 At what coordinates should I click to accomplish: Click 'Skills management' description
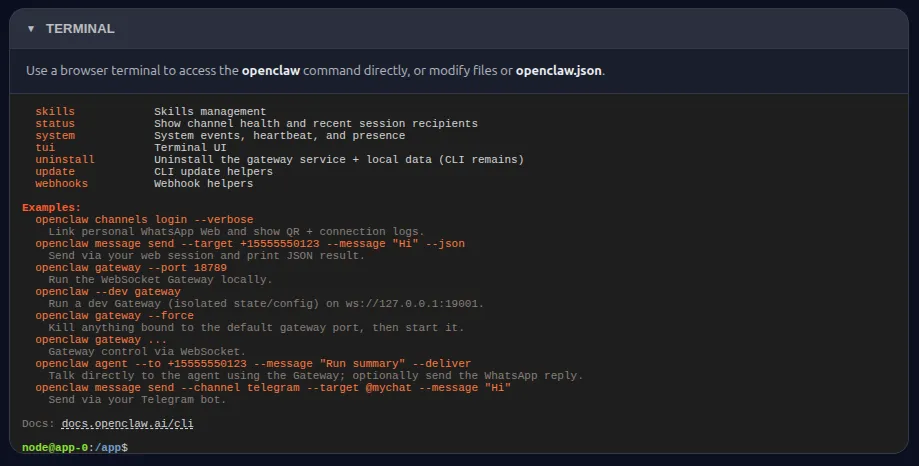pyautogui.click(x=210, y=111)
